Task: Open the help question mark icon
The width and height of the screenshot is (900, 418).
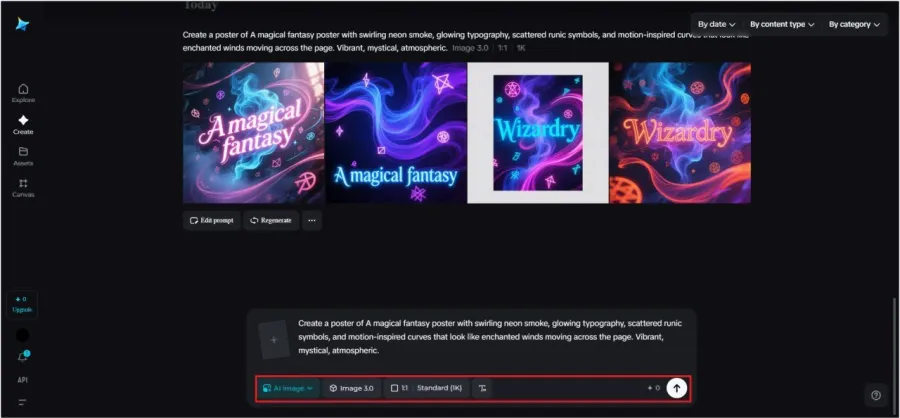Action: (875, 395)
